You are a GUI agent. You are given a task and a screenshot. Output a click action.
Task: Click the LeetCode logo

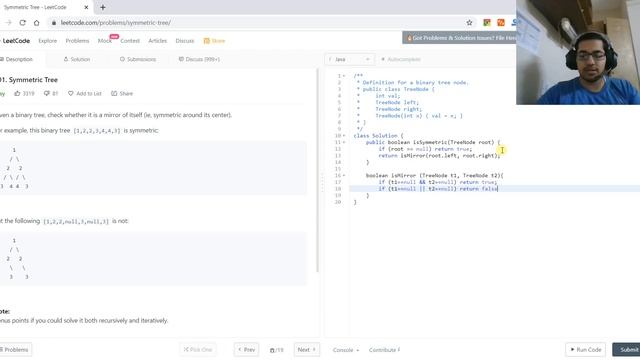click(x=15, y=41)
